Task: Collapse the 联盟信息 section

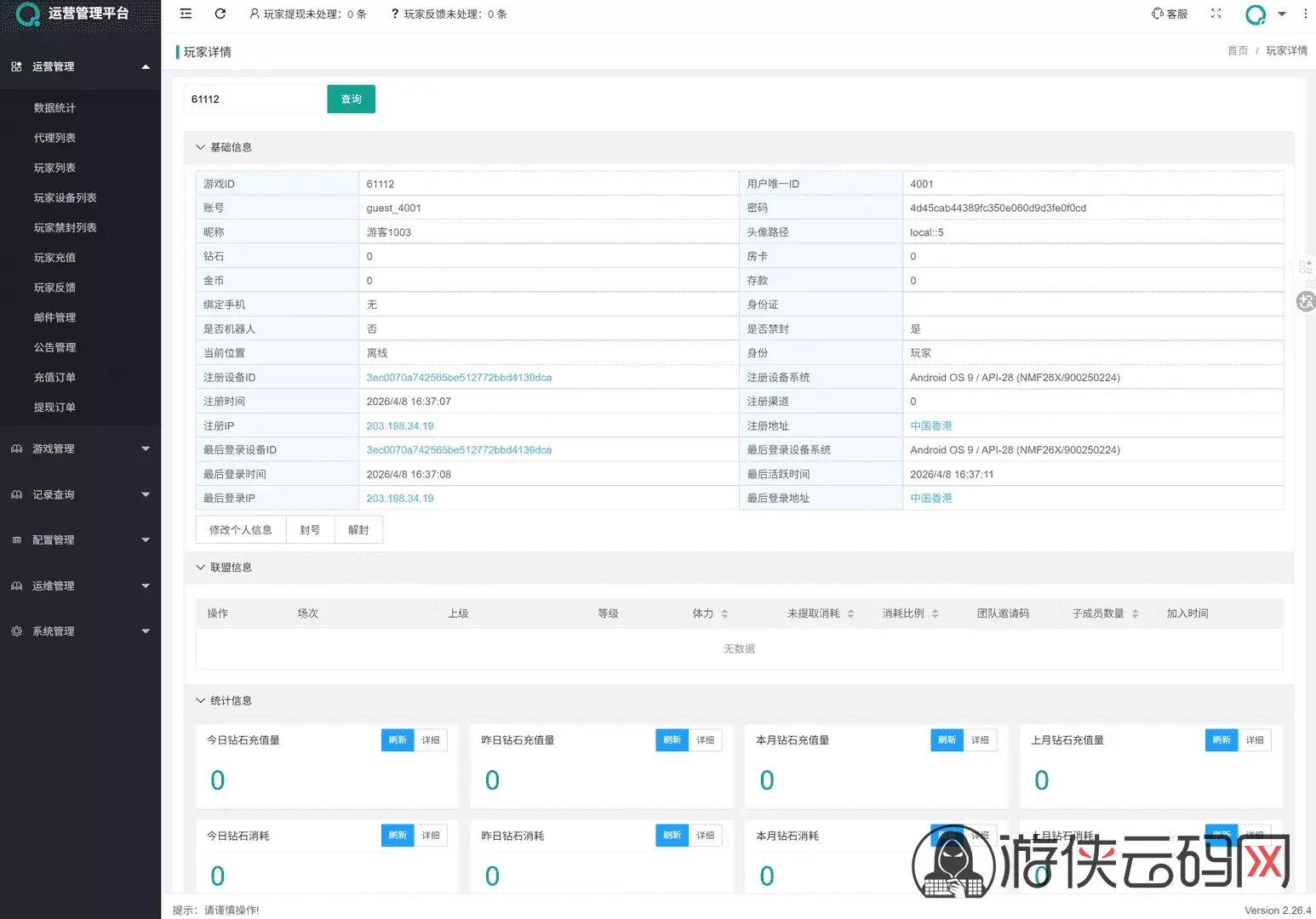Action: click(x=200, y=568)
